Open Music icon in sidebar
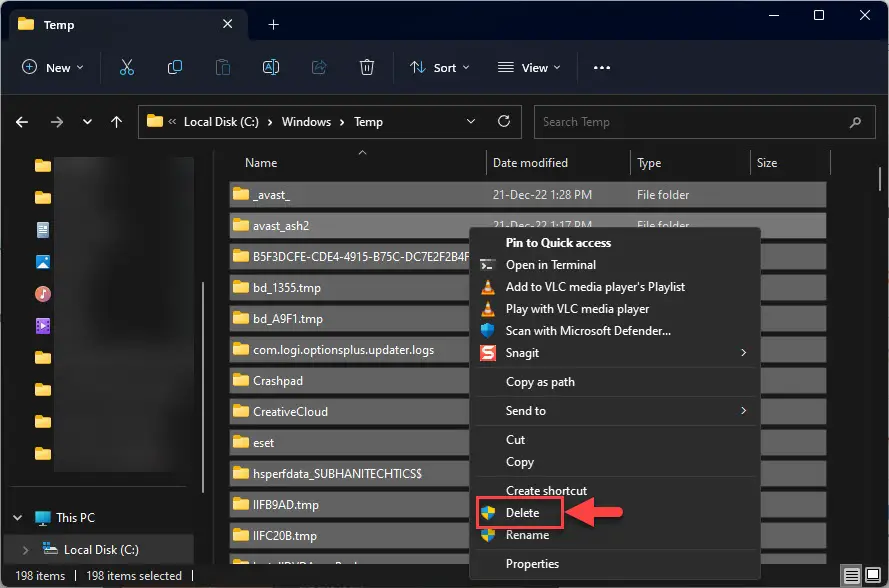This screenshot has width=889, height=588. [x=43, y=294]
